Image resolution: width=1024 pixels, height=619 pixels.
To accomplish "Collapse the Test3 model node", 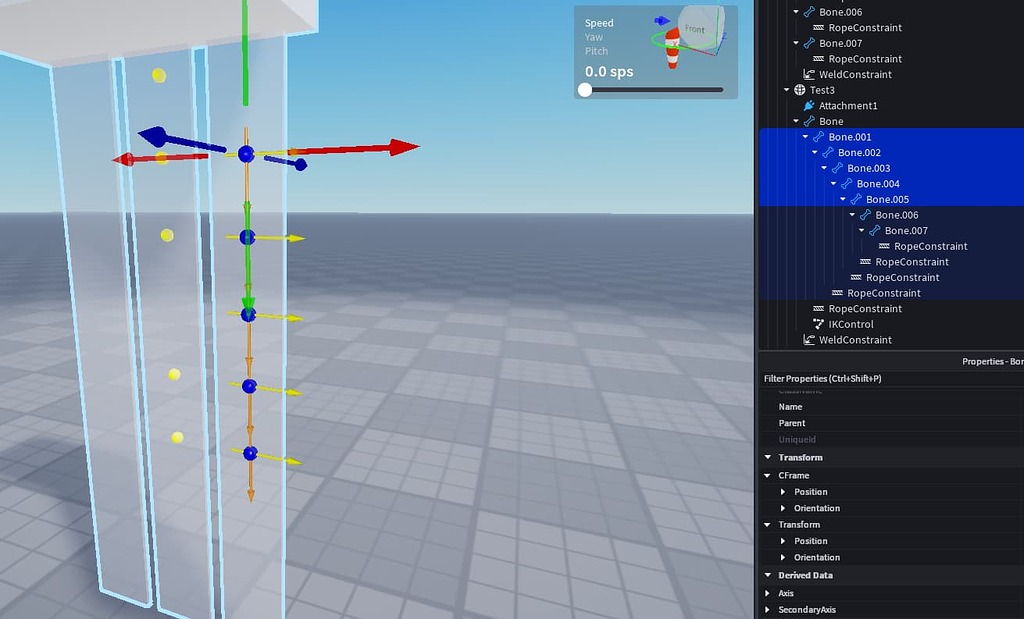I will (x=787, y=90).
